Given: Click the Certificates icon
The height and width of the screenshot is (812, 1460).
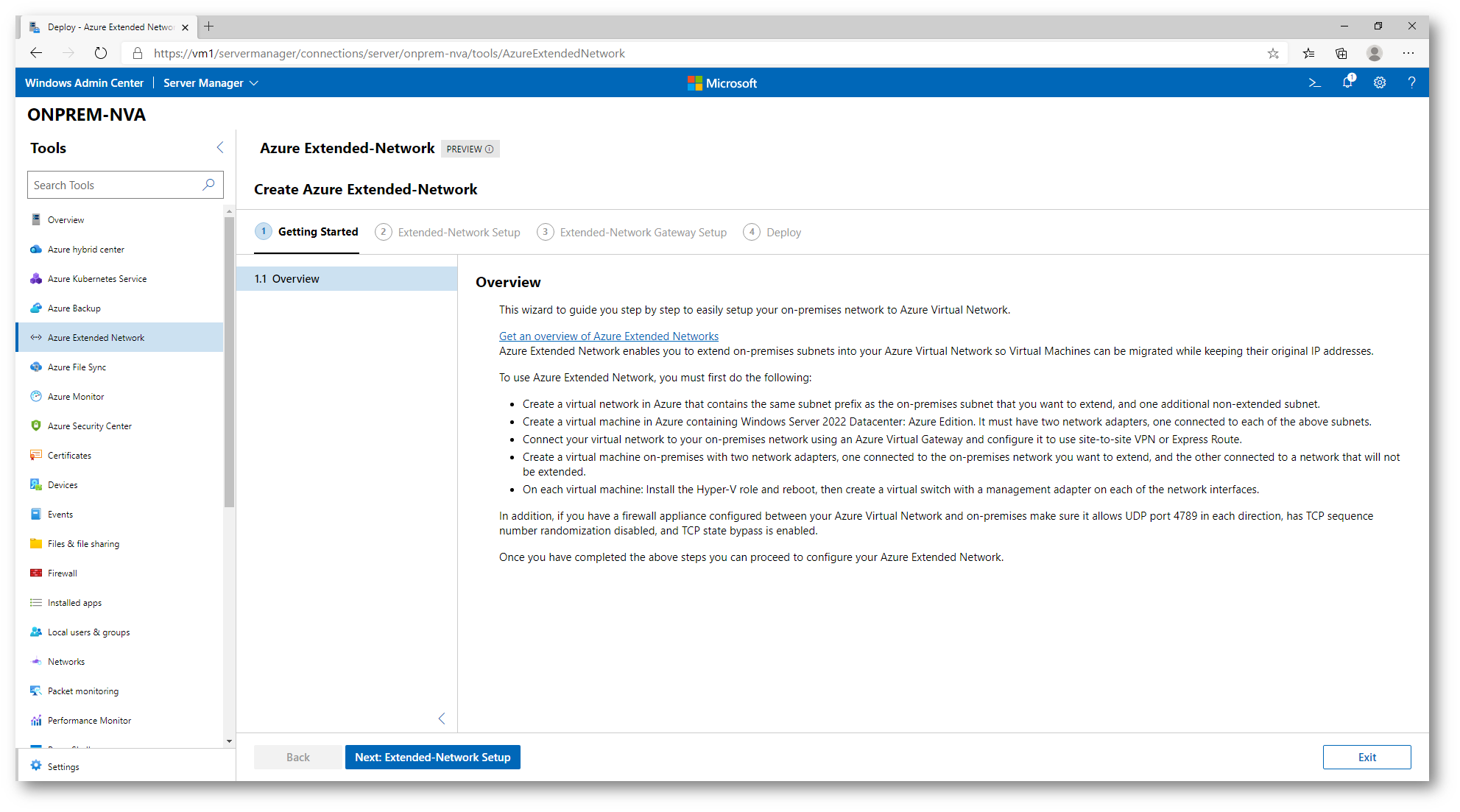Looking at the screenshot, I should 35,455.
